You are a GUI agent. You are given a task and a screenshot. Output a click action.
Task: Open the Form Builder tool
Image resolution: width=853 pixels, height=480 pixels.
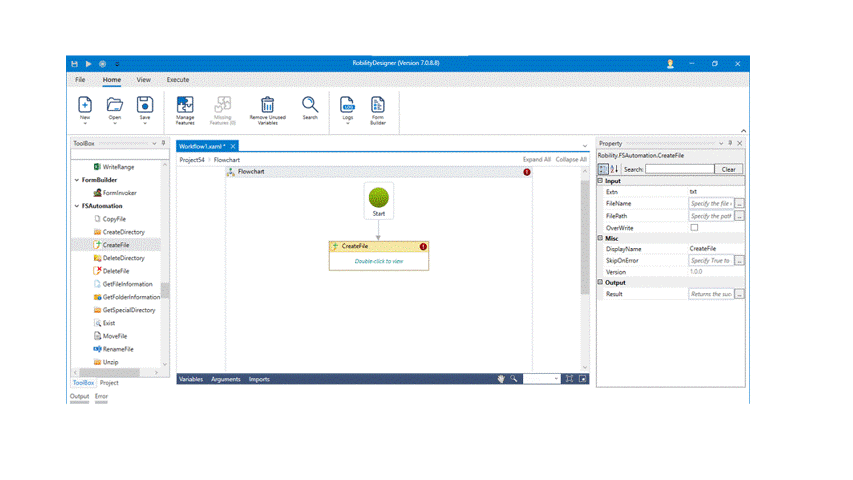[378, 106]
